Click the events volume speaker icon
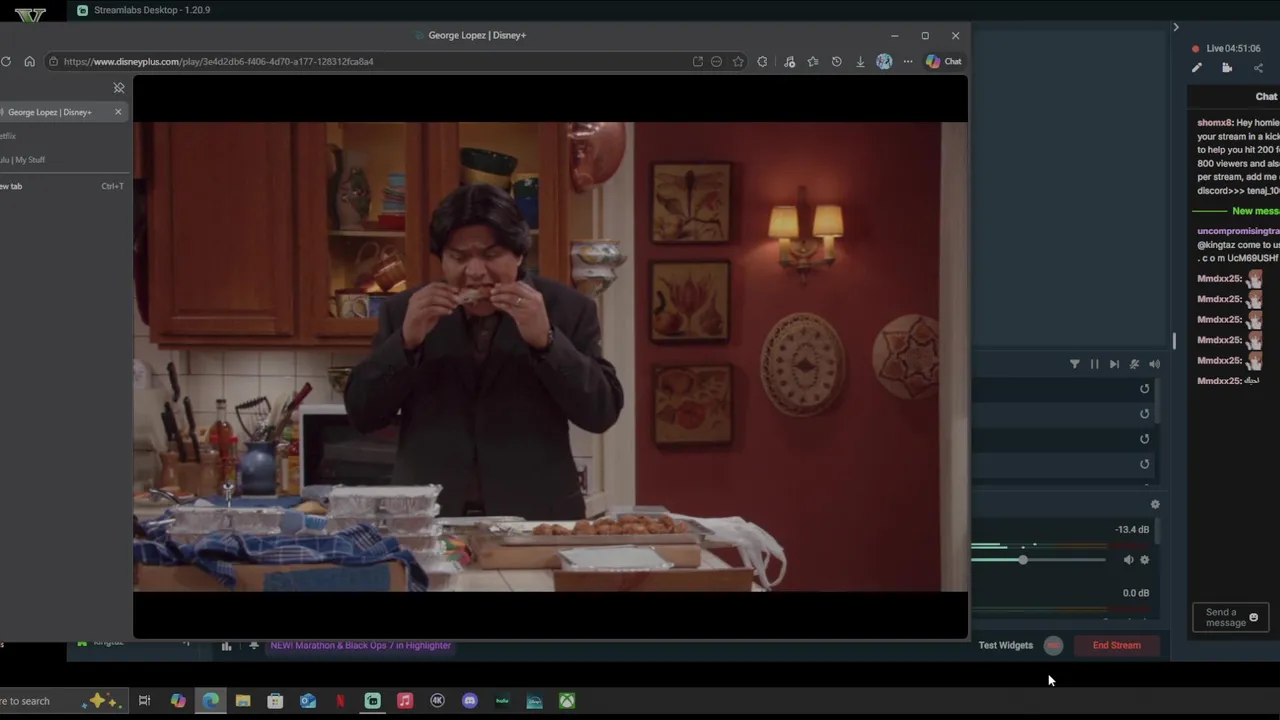Screen dimensions: 1280x720 point(1154,364)
